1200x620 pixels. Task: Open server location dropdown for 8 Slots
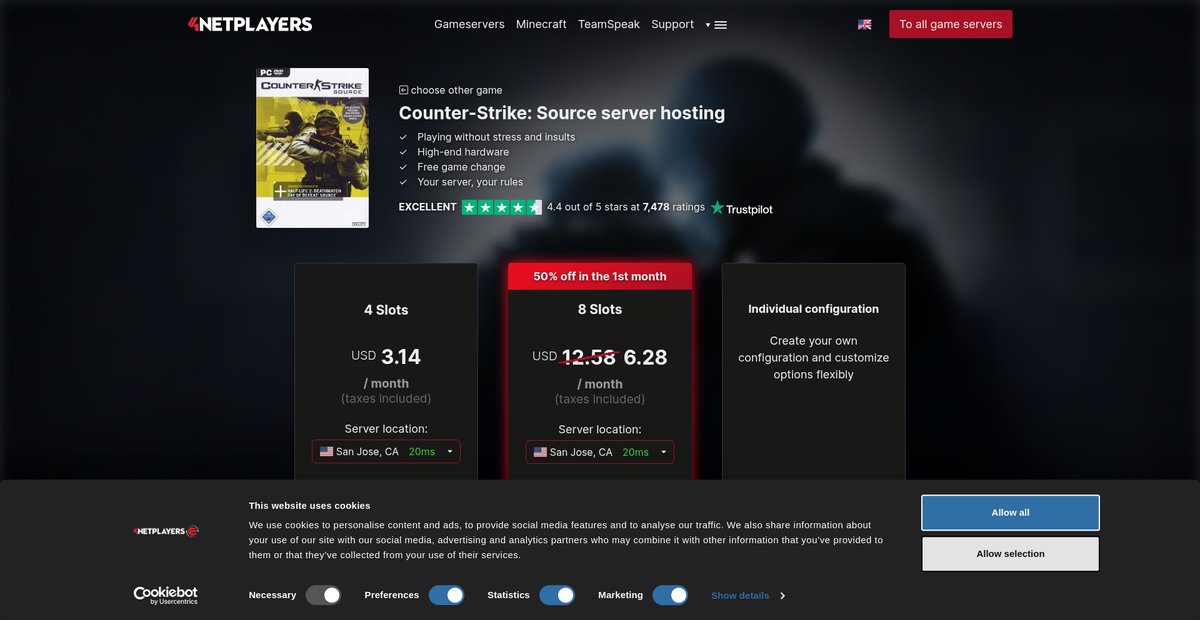[600, 452]
